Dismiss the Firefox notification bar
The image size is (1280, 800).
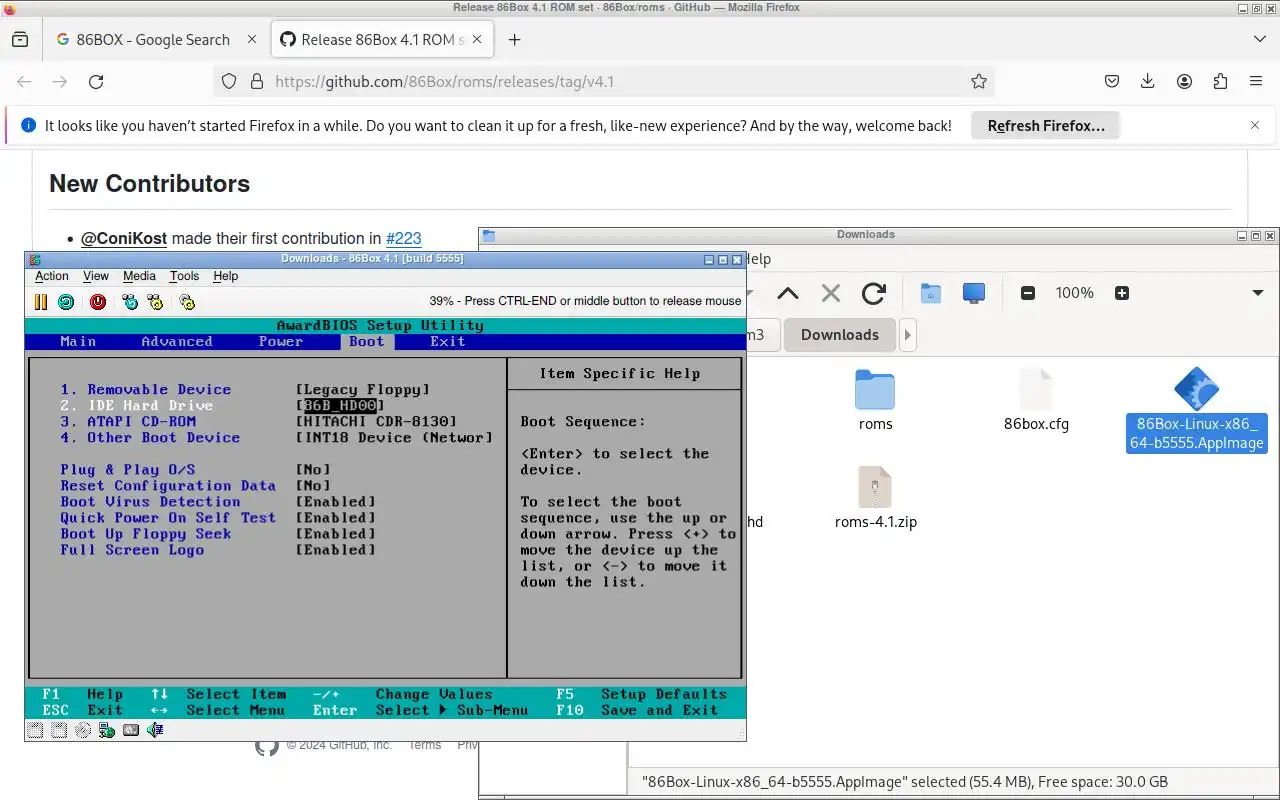click(x=1255, y=125)
